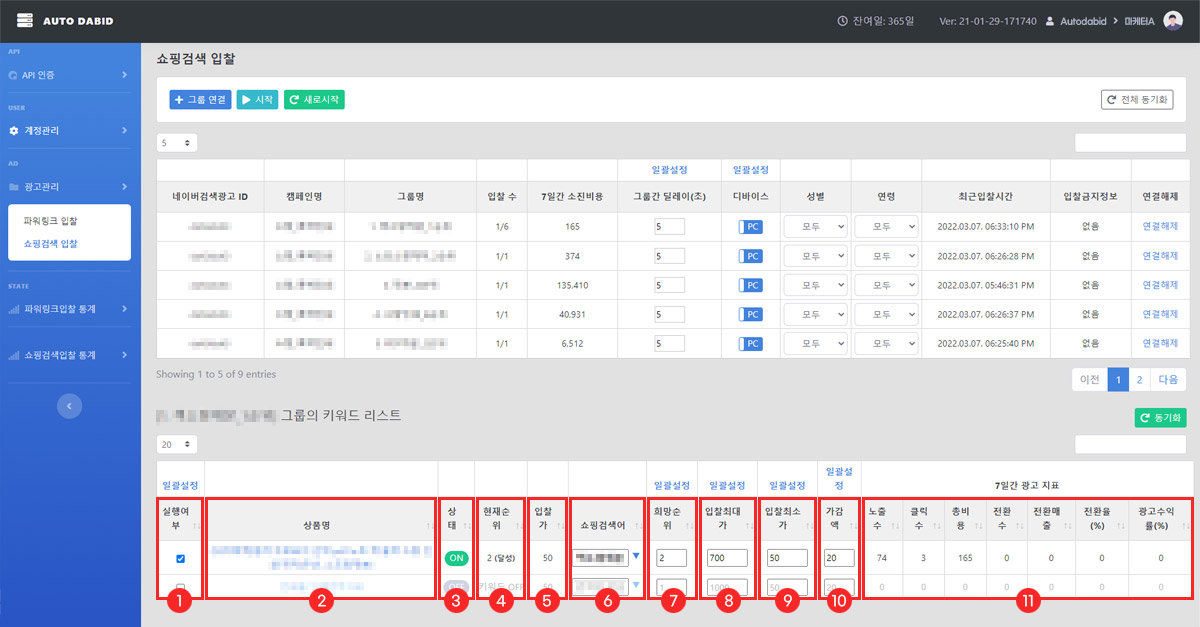Open the 성별 dropdown in the first row
Viewport: 1200px width, 627px height.
coord(814,227)
